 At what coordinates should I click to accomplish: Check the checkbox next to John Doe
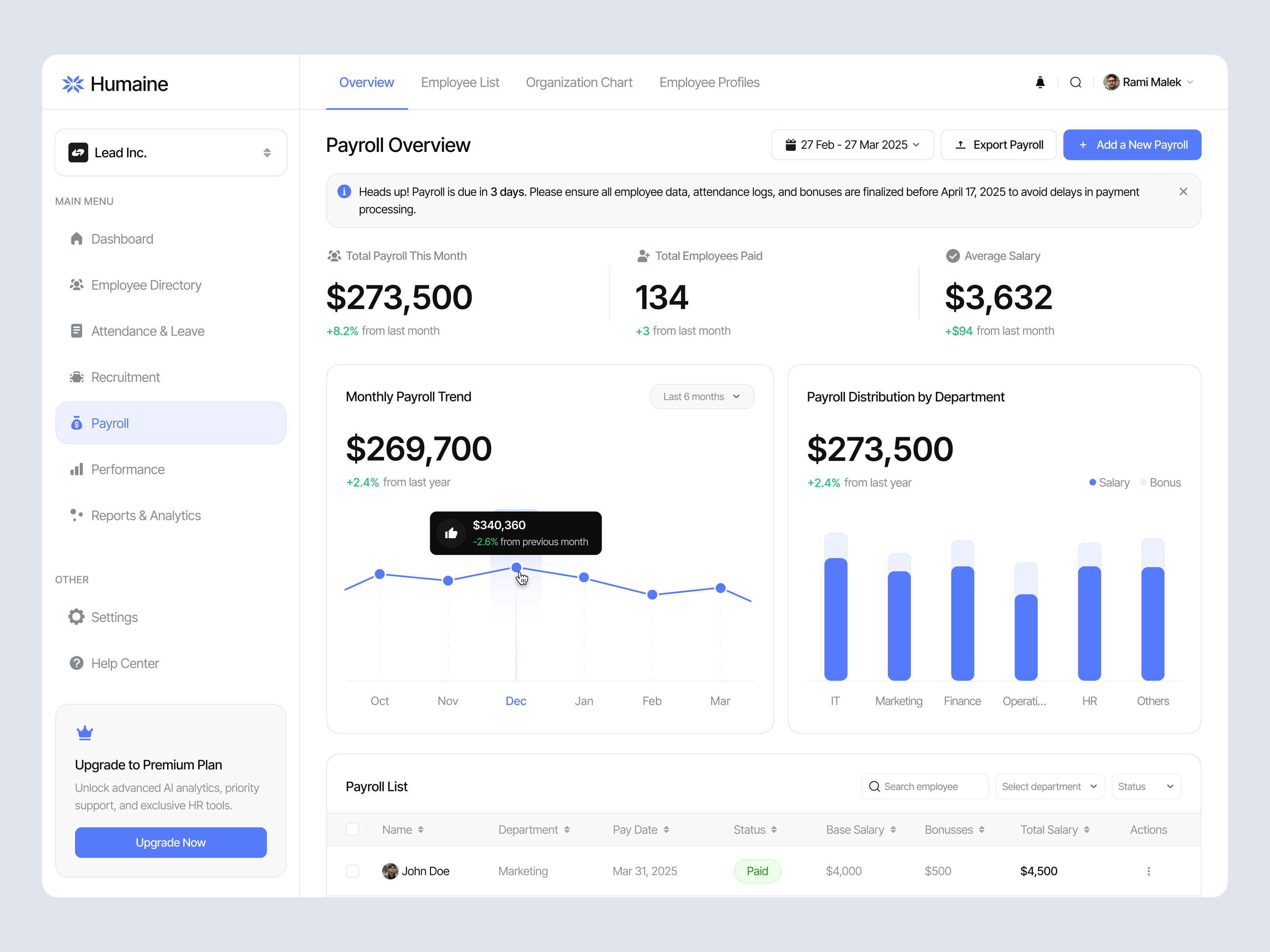[352, 871]
